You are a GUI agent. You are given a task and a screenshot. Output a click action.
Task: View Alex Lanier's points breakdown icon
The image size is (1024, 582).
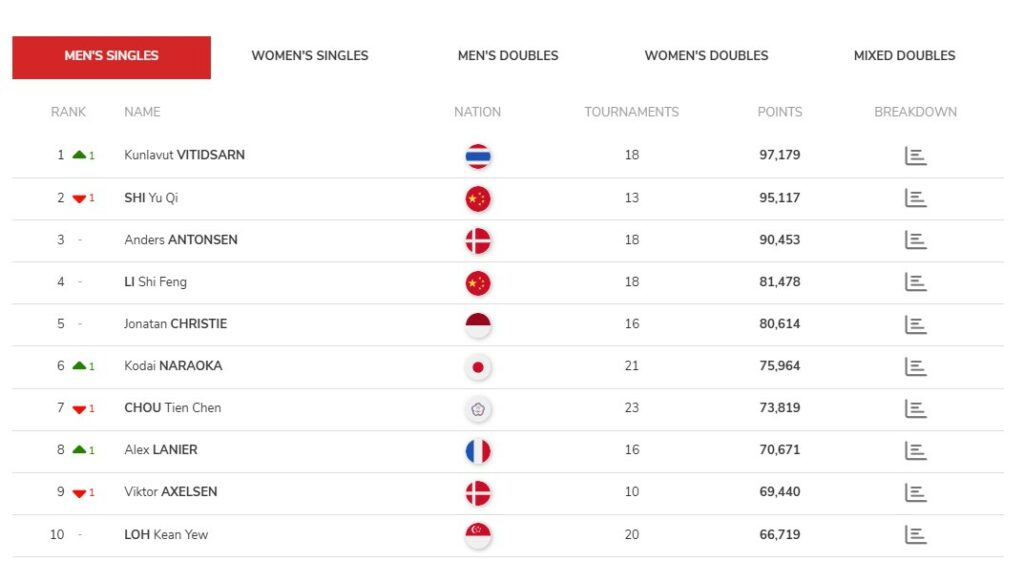click(915, 450)
